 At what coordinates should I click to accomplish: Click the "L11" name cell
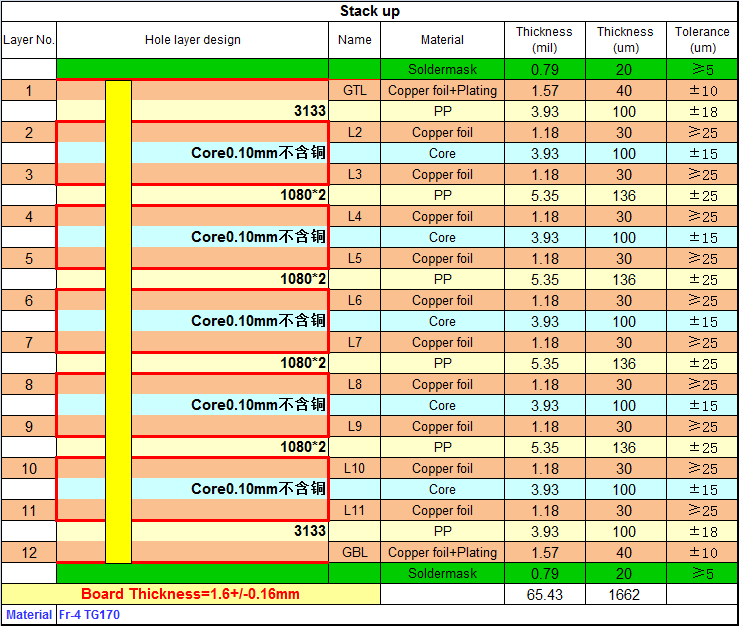354,510
